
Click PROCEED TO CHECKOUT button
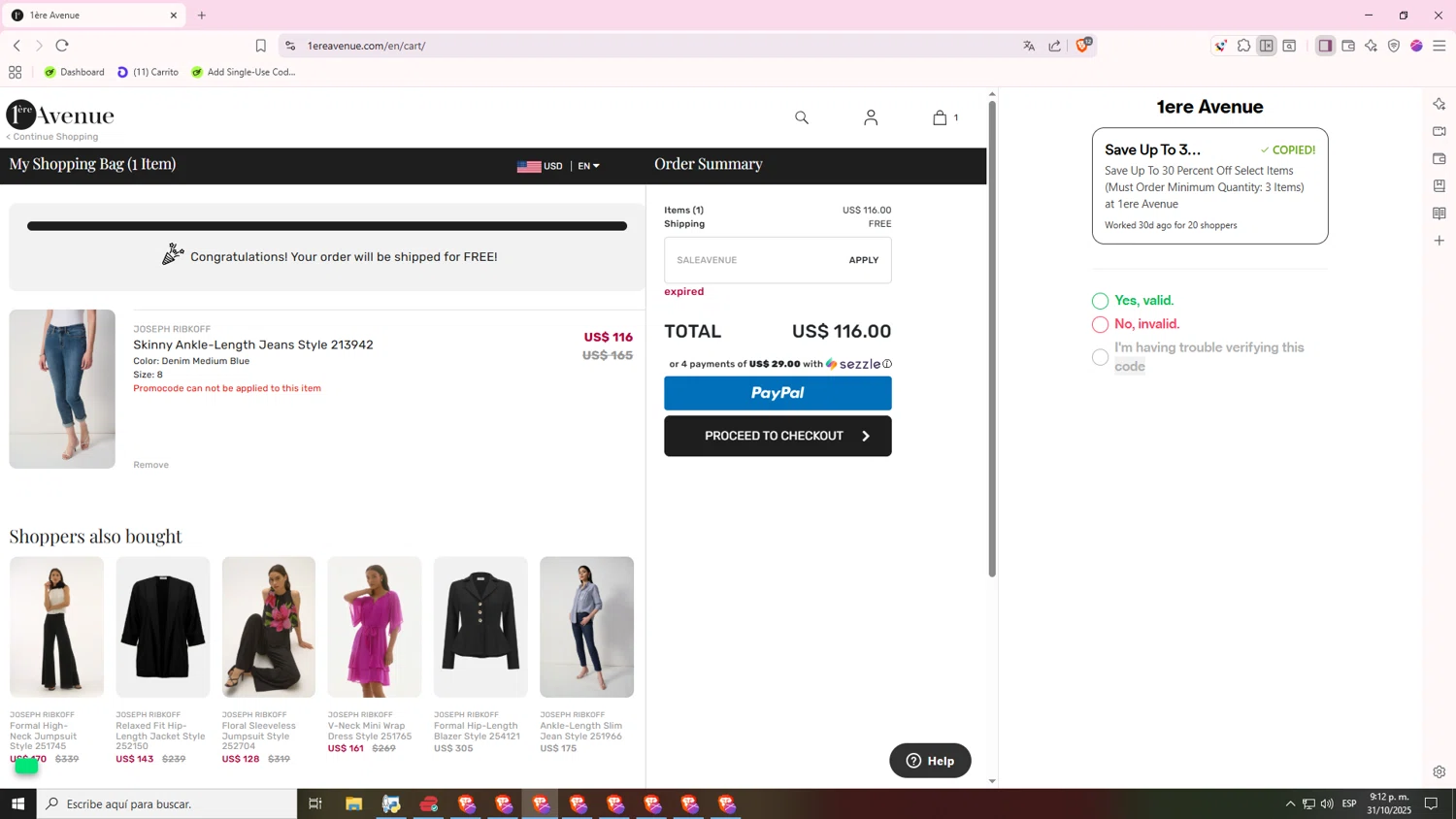778,436
